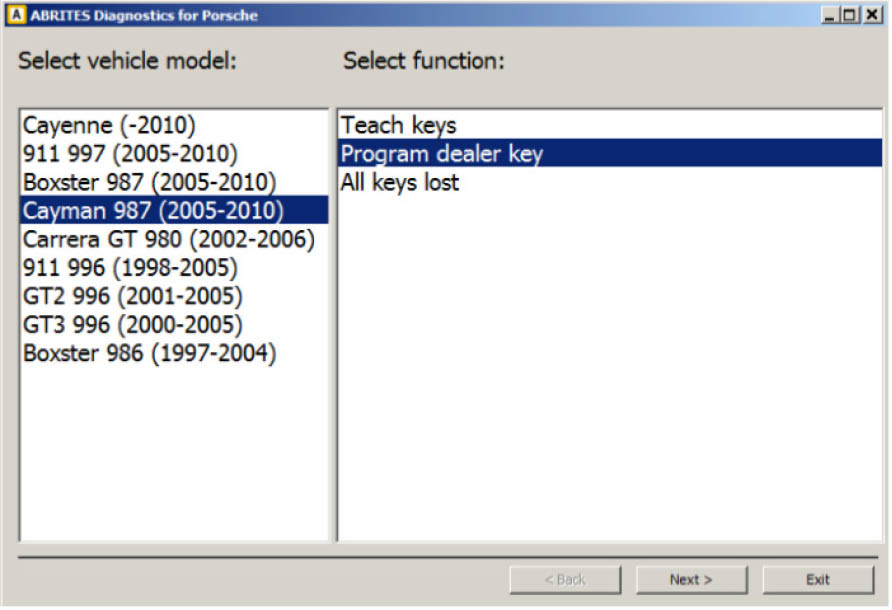This screenshot has height=610, width=892.
Task: Select Boxster 987 (2005-2010) model
Action: pyautogui.click(x=150, y=183)
